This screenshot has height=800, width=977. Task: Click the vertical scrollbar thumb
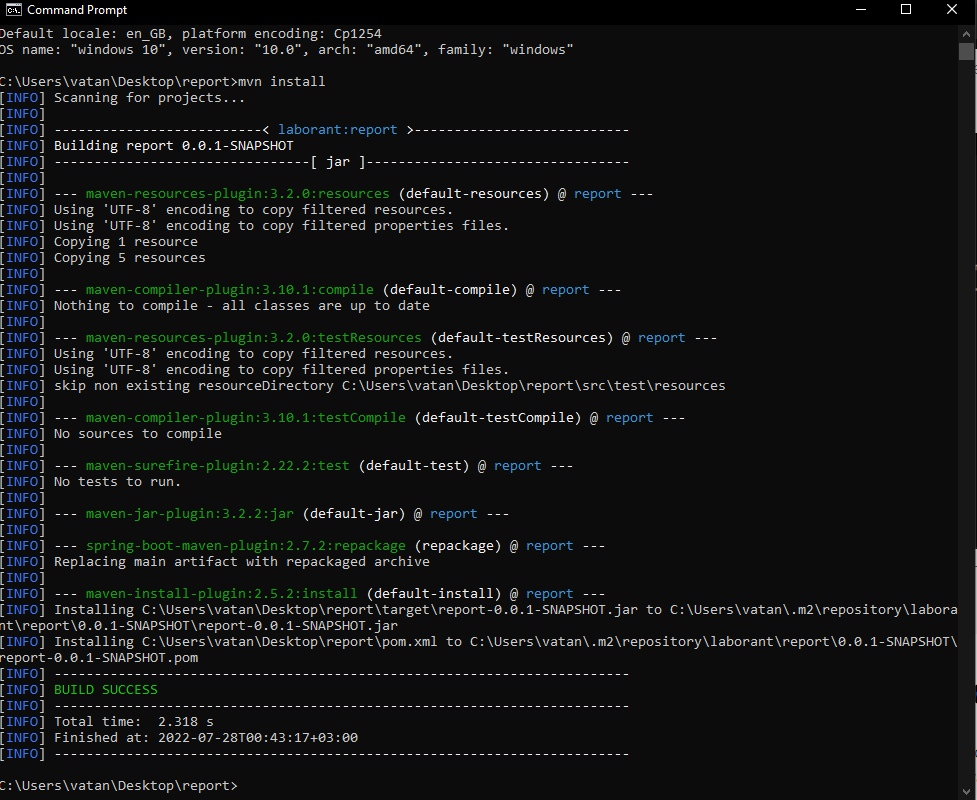tap(966, 51)
